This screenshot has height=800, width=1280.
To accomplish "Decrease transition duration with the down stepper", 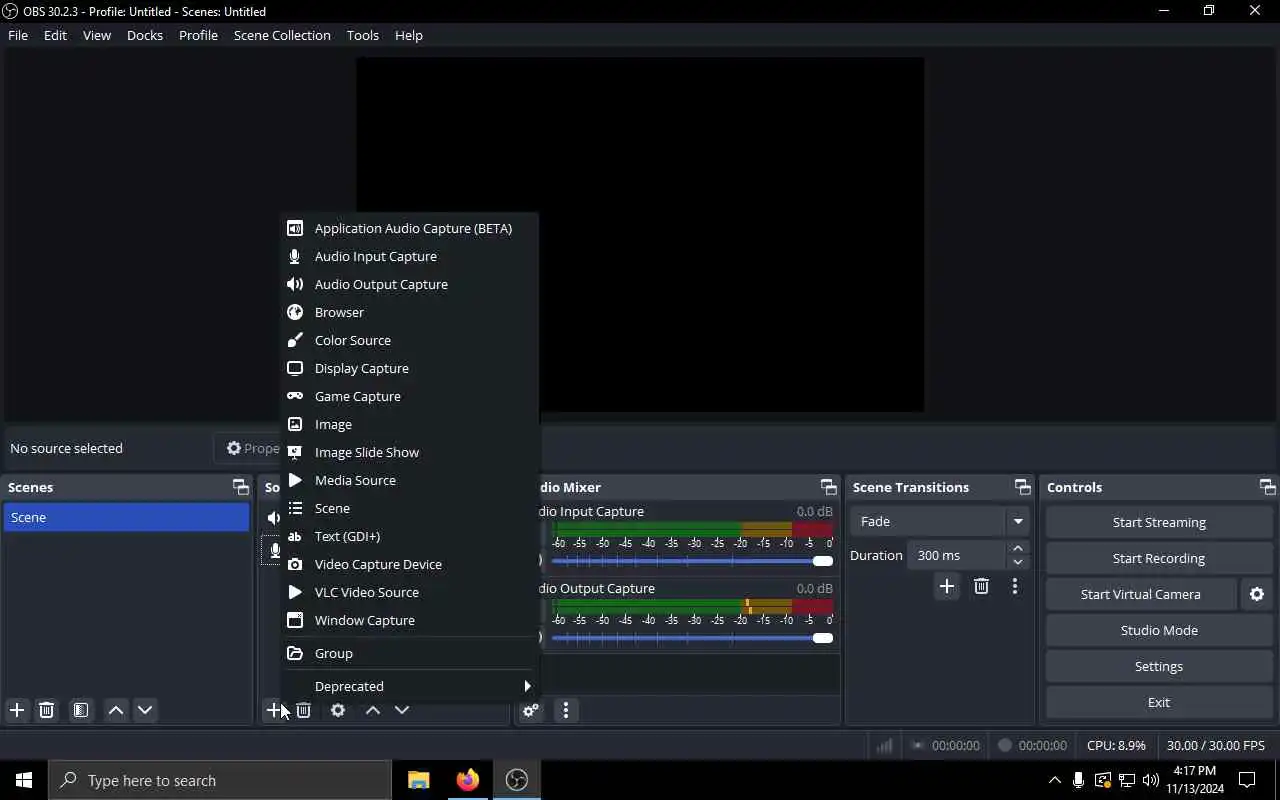I will point(1018,562).
